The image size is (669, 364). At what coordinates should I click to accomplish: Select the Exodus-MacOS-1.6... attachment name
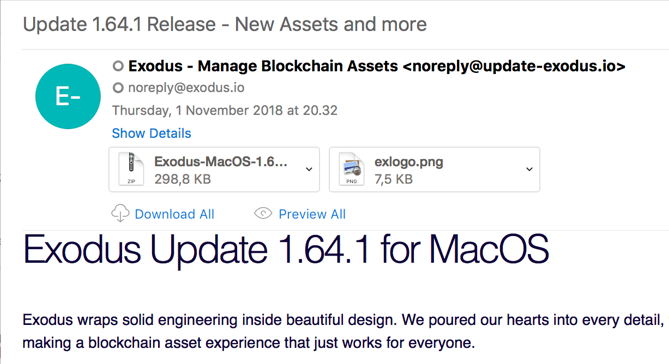click(x=221, y=162)
